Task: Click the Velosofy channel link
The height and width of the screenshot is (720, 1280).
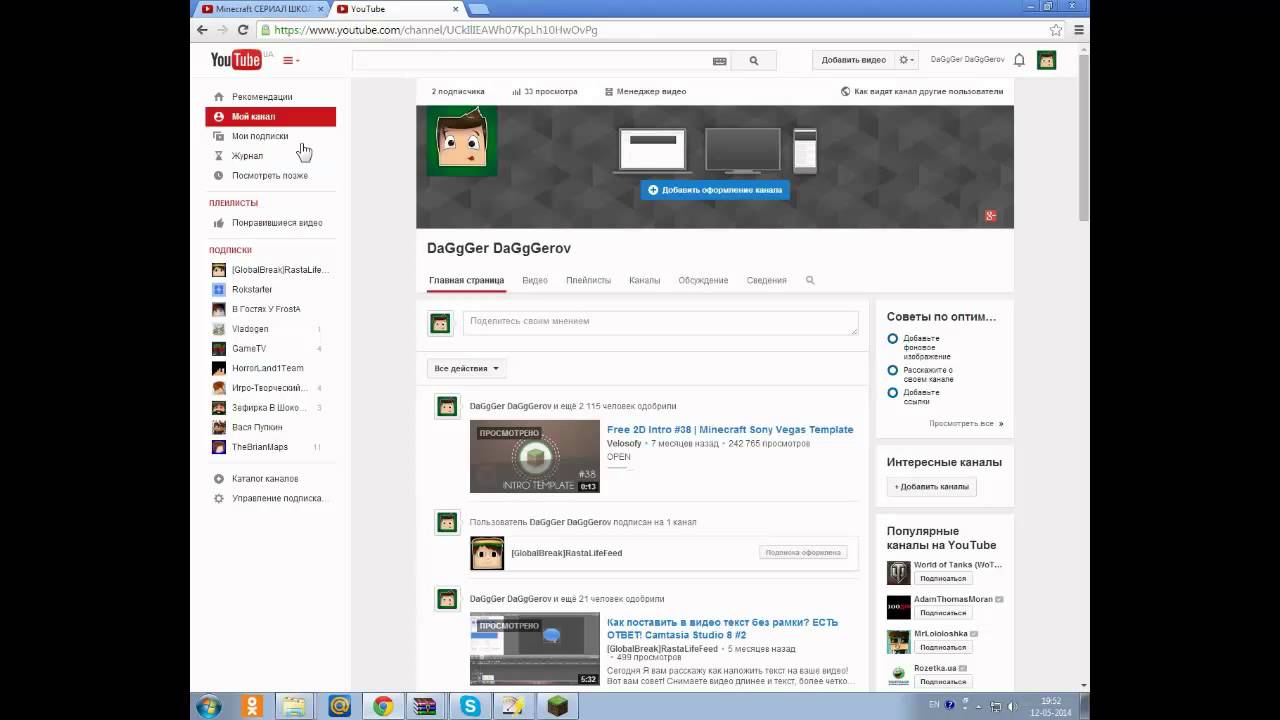Action: click(624, 443)
